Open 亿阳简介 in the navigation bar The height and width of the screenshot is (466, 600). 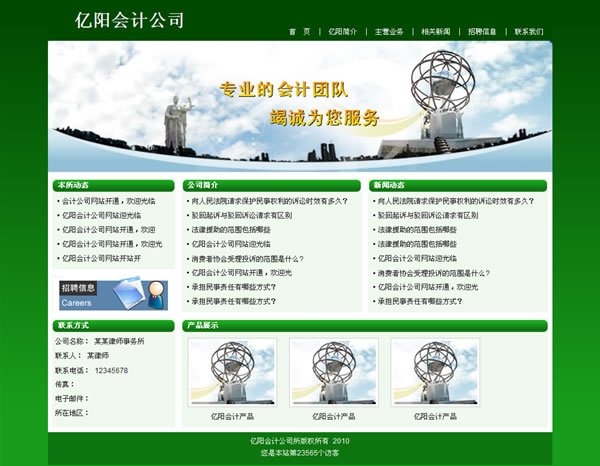click(342, 32)
